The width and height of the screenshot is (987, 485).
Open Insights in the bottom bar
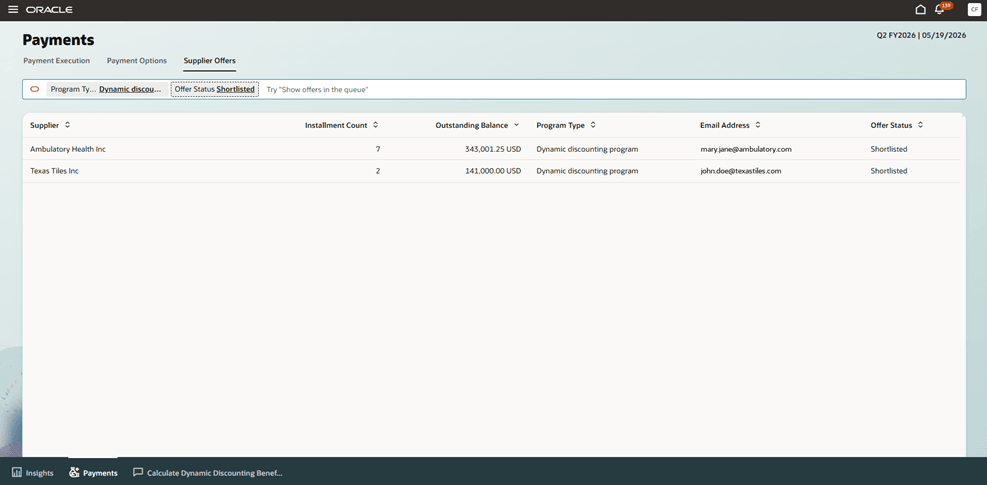pyautogui.click(x=33, y=473)
